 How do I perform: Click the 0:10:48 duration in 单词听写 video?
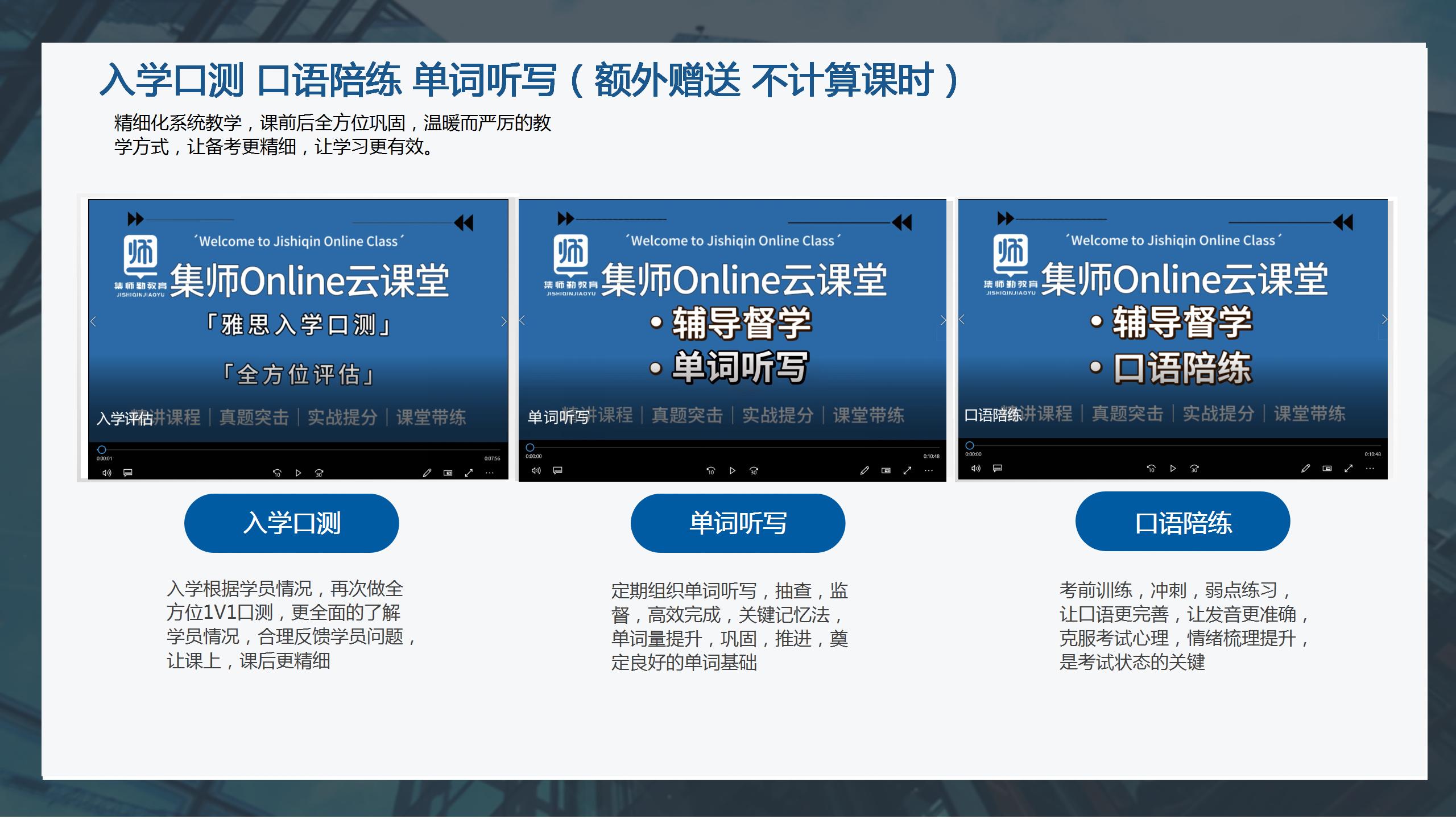click(x=932, y=456)
